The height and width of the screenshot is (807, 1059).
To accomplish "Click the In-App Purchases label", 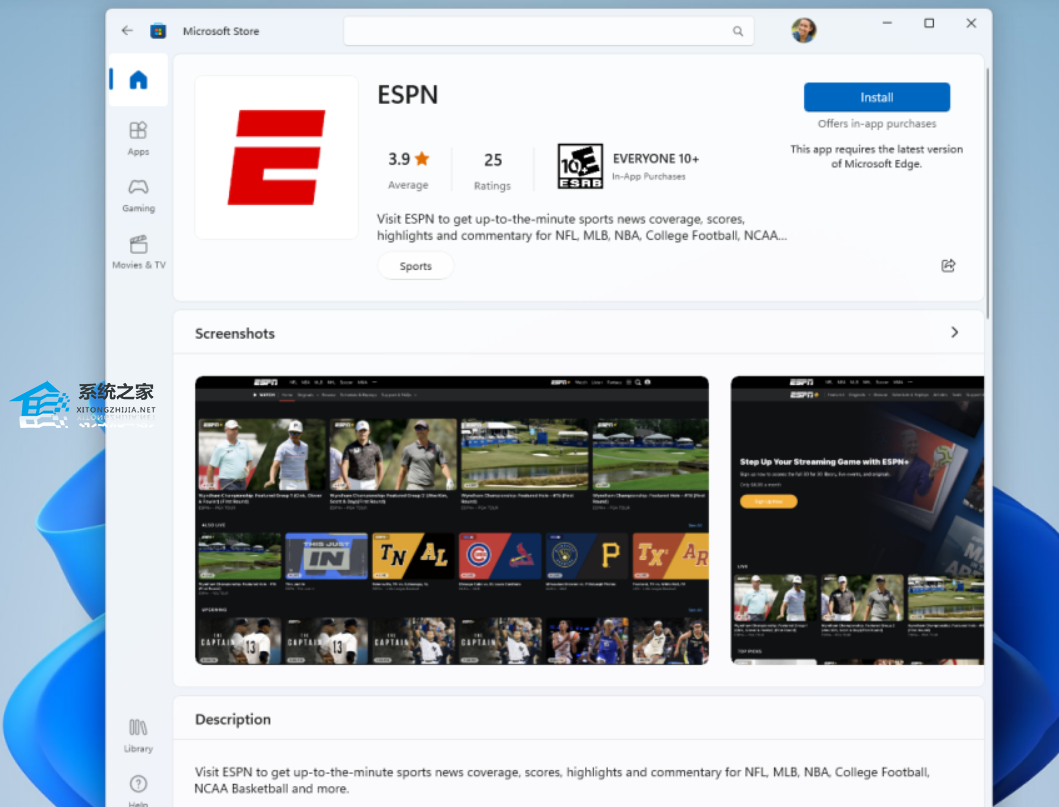I will pyautogui.click(x=648, y=176).
